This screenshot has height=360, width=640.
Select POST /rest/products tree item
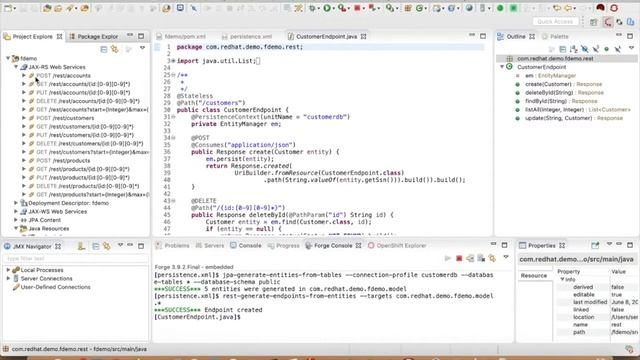click(63, 160)
